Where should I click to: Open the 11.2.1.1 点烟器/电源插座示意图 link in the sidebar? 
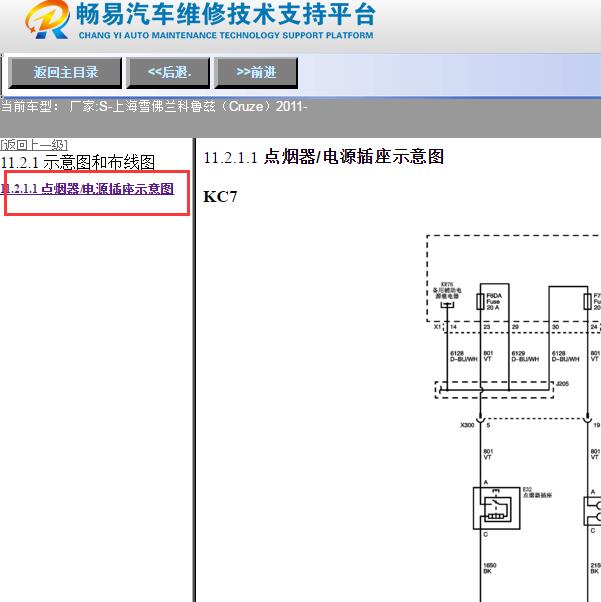pyautogui.click(x=87, y=189)
